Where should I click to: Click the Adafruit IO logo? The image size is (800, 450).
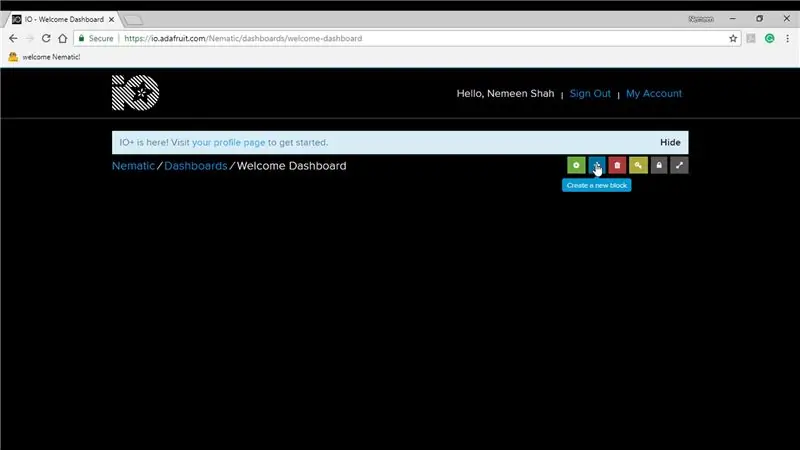[135, 93]
